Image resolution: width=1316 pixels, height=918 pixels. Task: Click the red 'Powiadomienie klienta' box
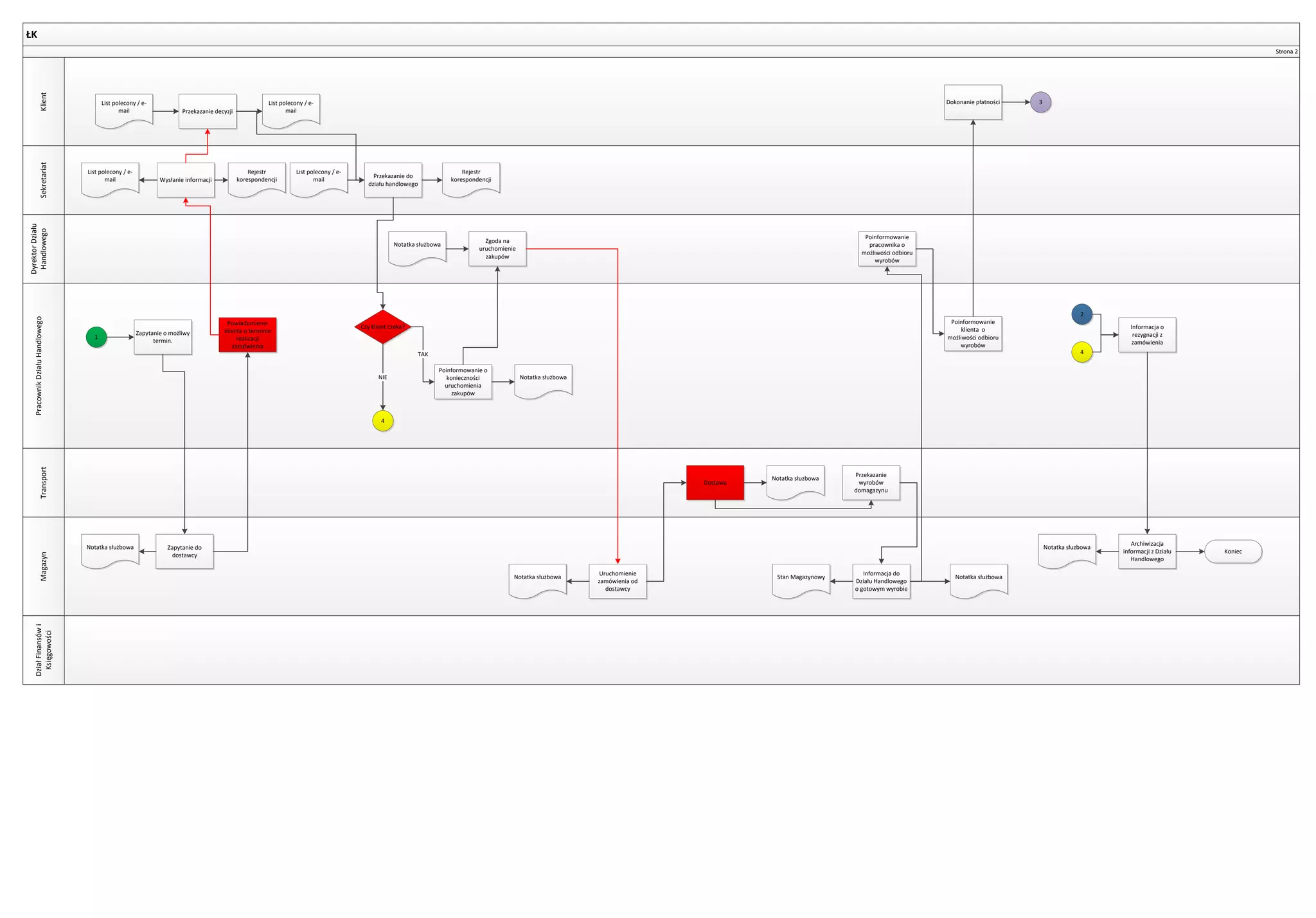click(x=247, y=335)
